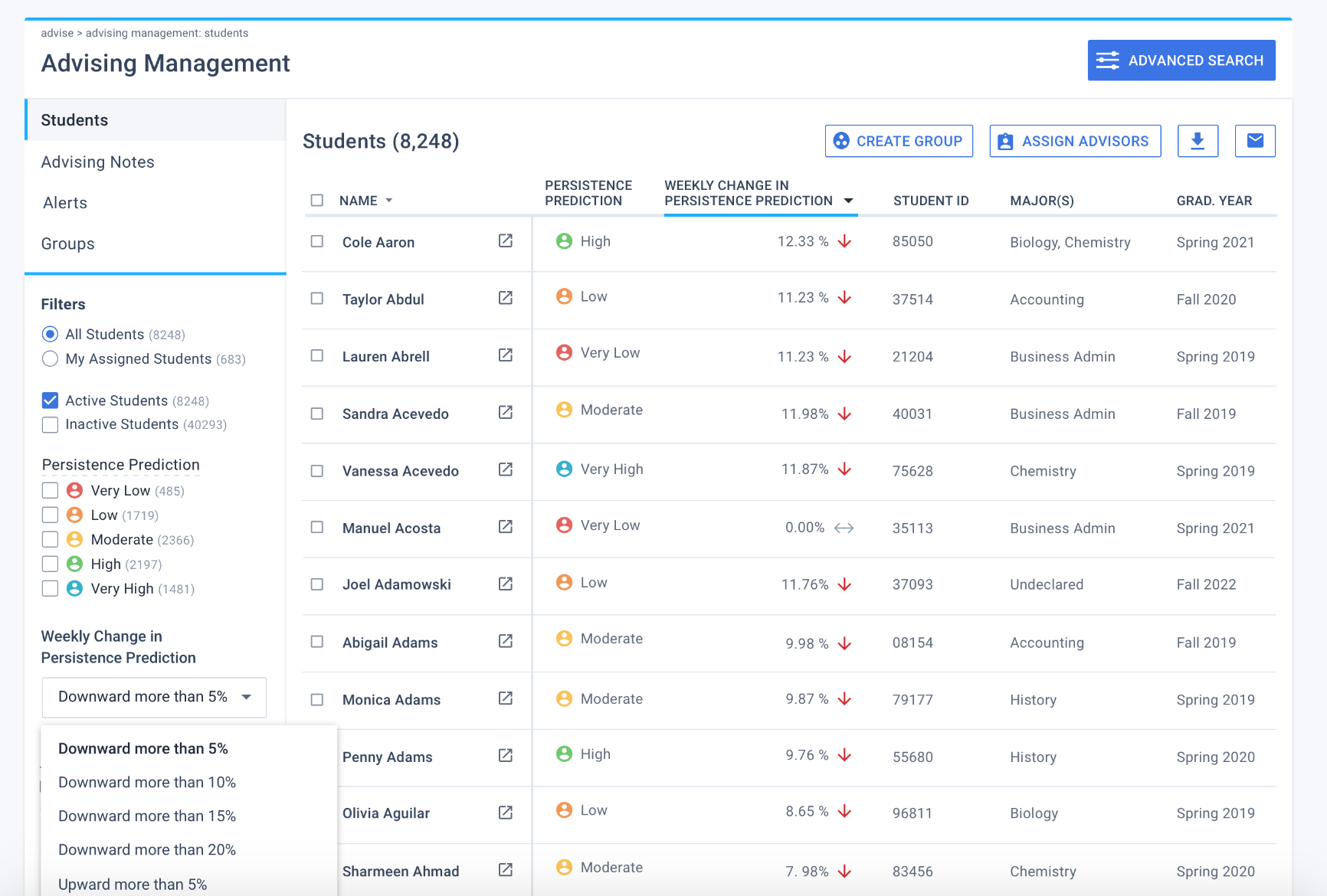Choose Upward more than 5% option
Image resolution: width=1327 pixels, height=896 pixels.
point(133,884)
